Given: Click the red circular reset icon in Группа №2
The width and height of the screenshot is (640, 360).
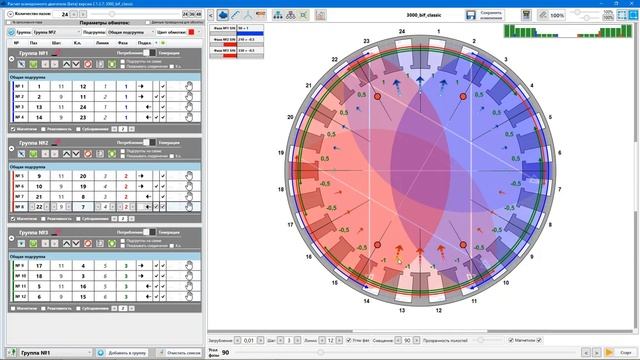Looking at the screenshot, I should (88, 154).
